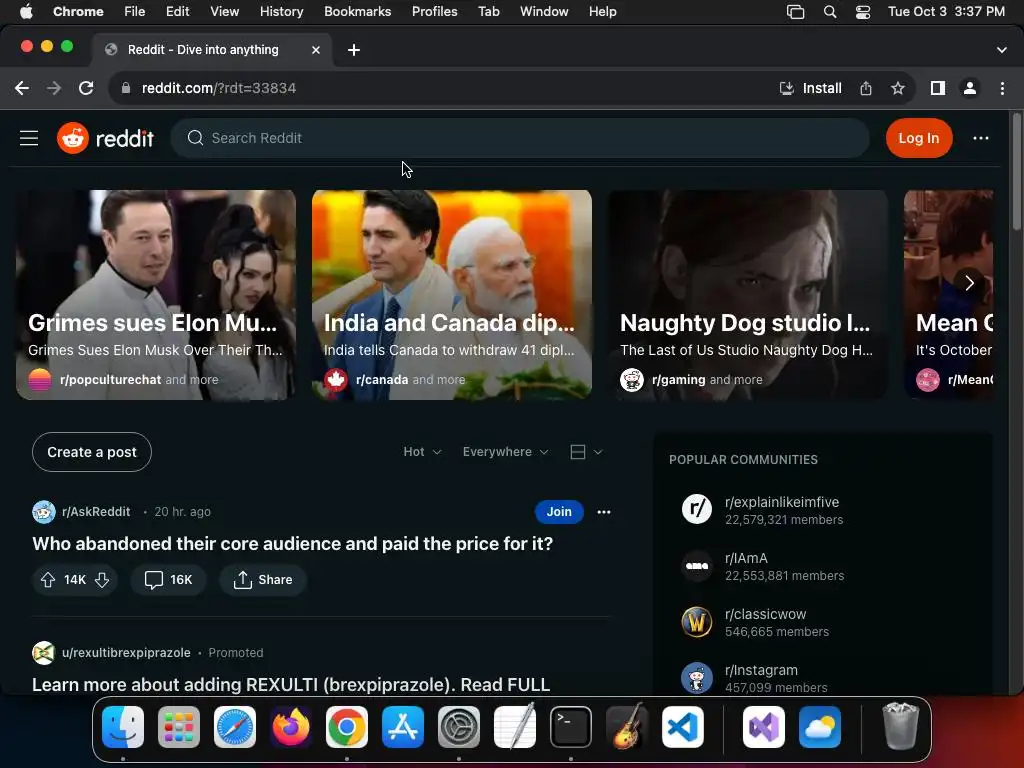This screenshot has height=768, width=1024.
Task: Open Chrome's three-dot menu
Action: pos(1002,88)
